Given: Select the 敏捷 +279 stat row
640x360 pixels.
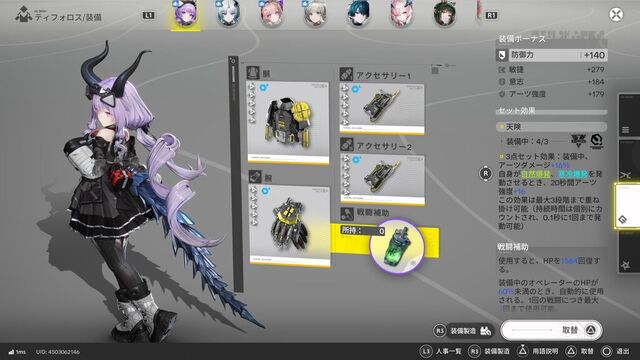Looking at the screenshot, I should coord(552,70).
